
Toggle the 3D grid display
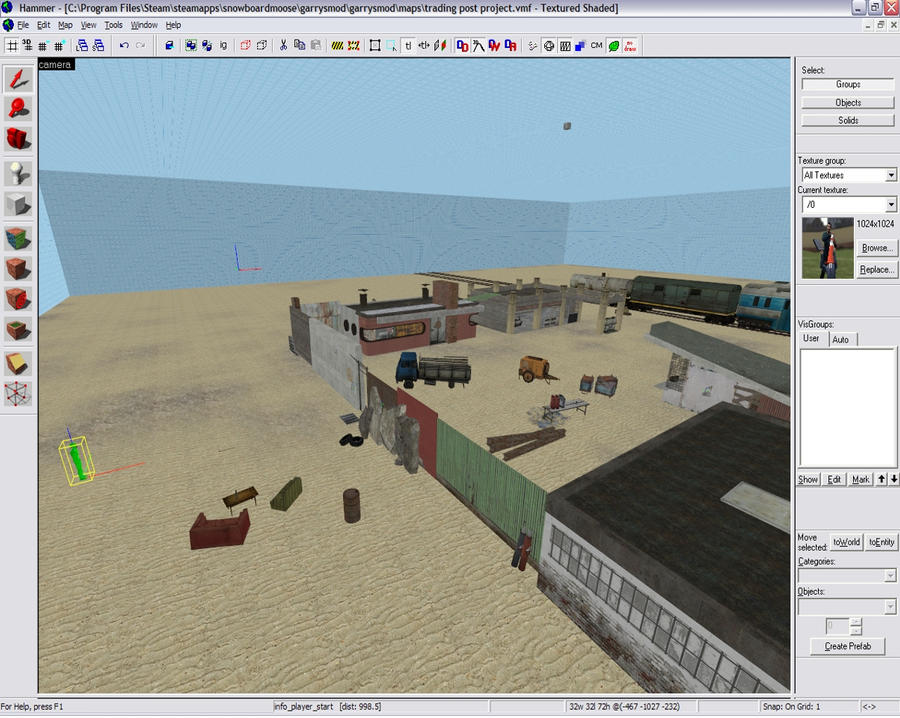[27, 45]
